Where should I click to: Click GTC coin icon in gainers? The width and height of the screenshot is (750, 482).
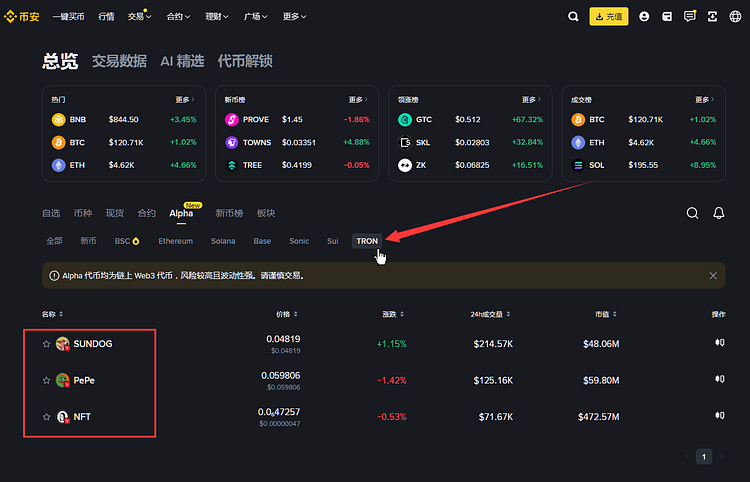pos(405,120)
